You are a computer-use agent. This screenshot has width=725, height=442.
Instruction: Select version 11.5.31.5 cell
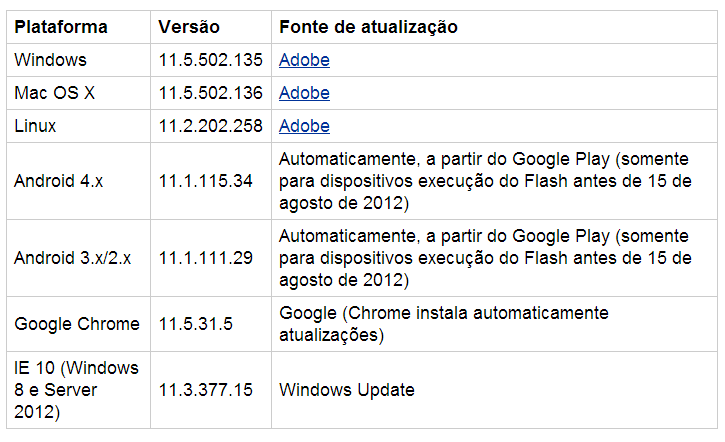(x=196, y=324)
